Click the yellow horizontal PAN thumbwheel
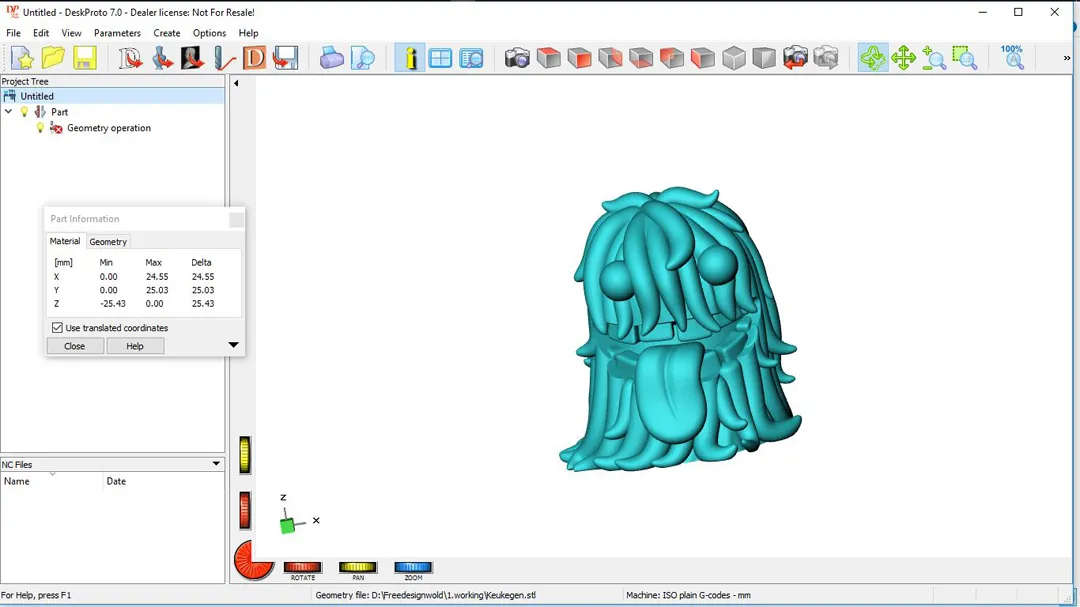1080x607 pixels. coord(357,567)
